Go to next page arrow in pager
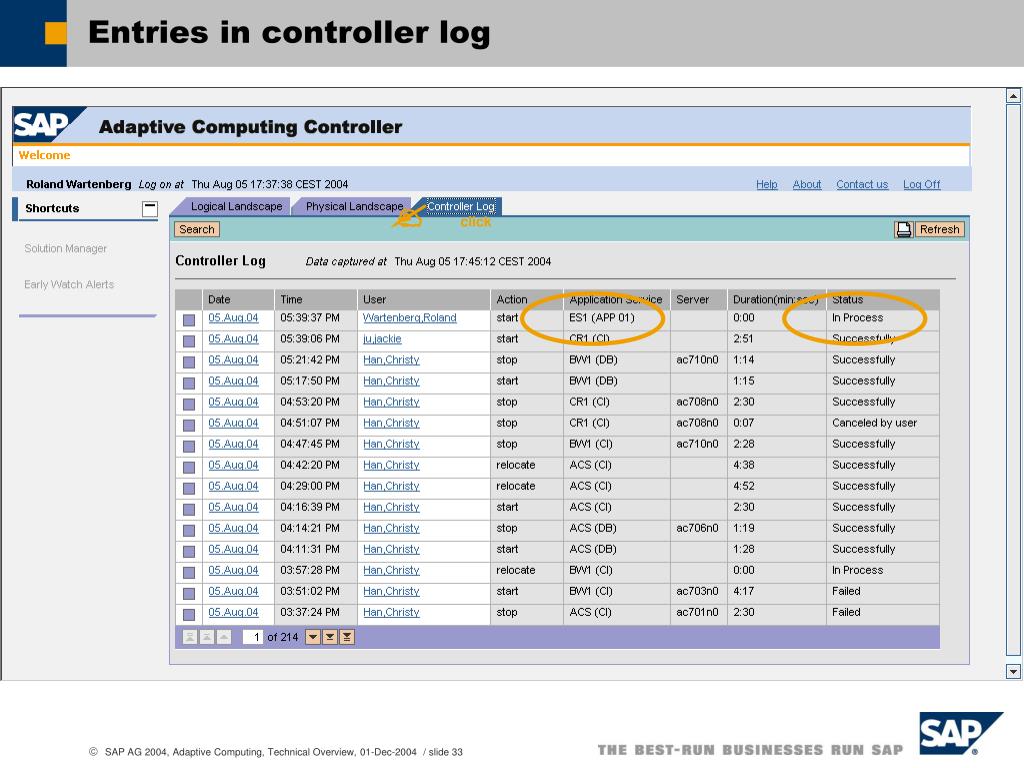1024x768 pixels. click(313, 637)
